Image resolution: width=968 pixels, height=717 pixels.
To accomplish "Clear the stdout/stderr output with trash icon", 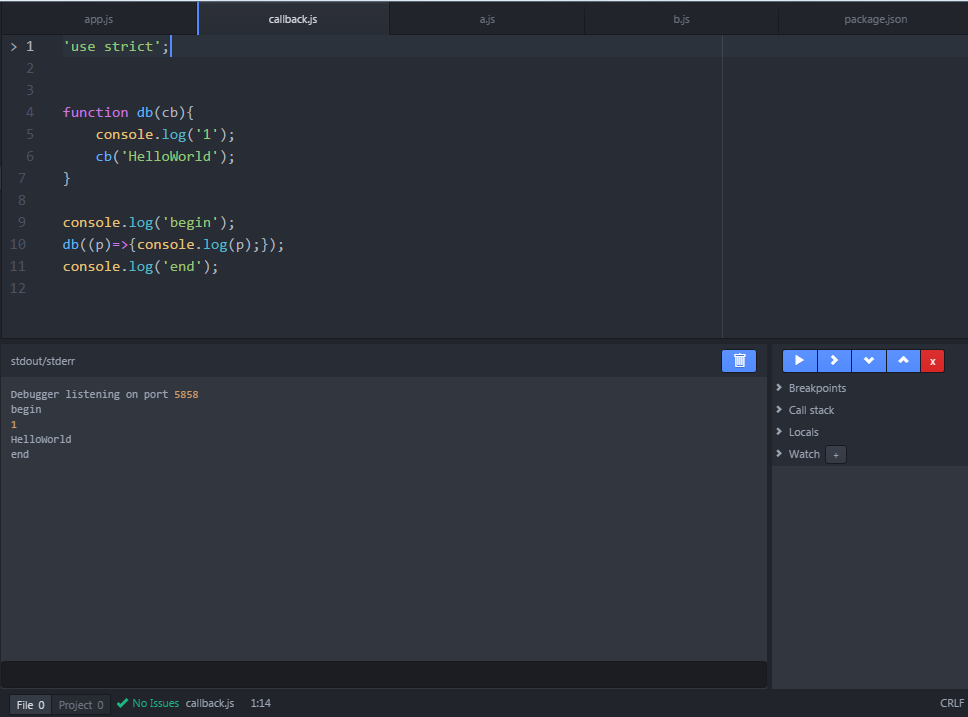I will pyautogui.click(x=739, y=360).
